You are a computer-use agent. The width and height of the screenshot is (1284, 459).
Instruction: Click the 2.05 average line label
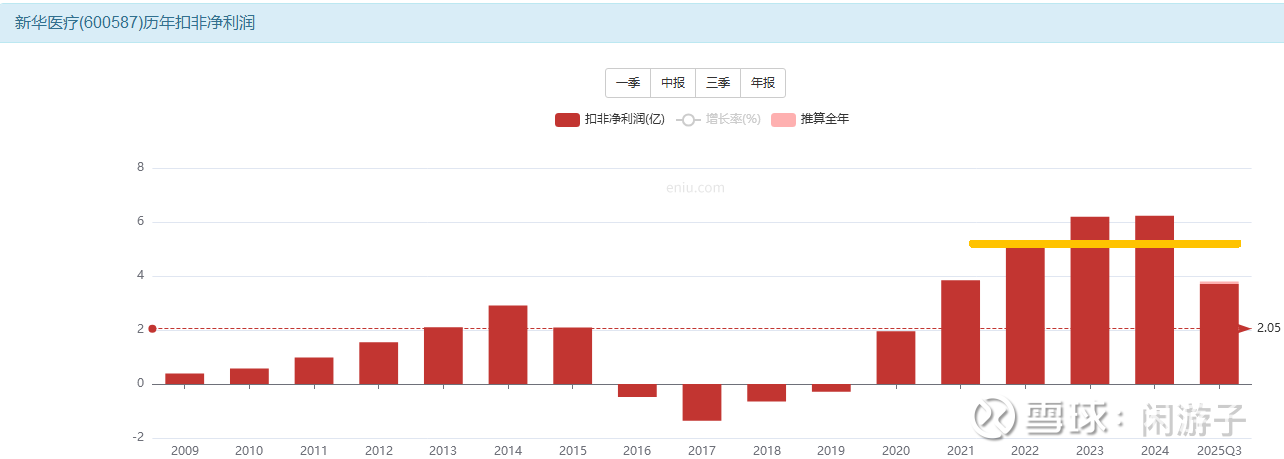coord(1269,328)
